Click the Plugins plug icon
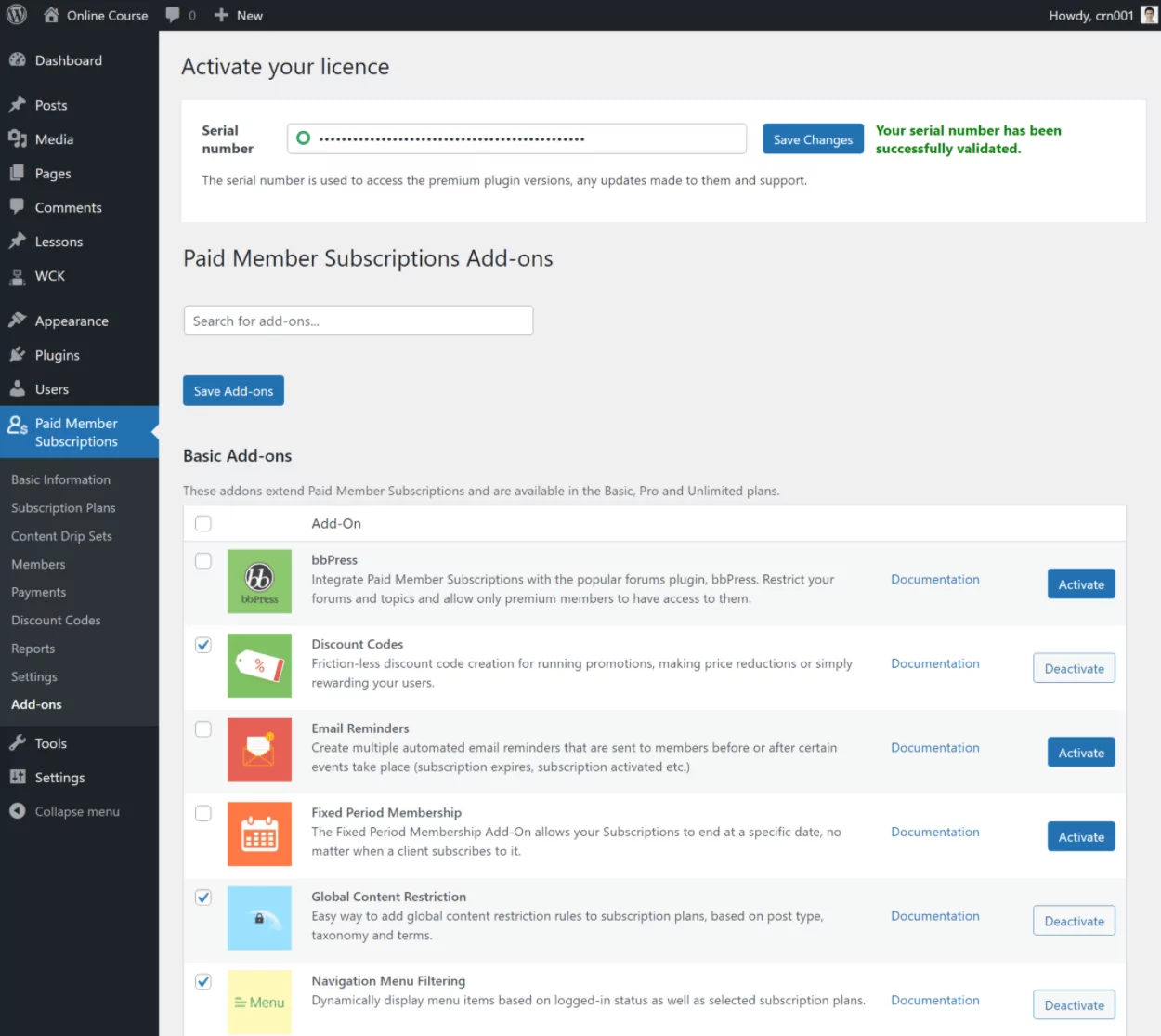This screenshot has height=1036, width=1161. (x=17, y=354)
